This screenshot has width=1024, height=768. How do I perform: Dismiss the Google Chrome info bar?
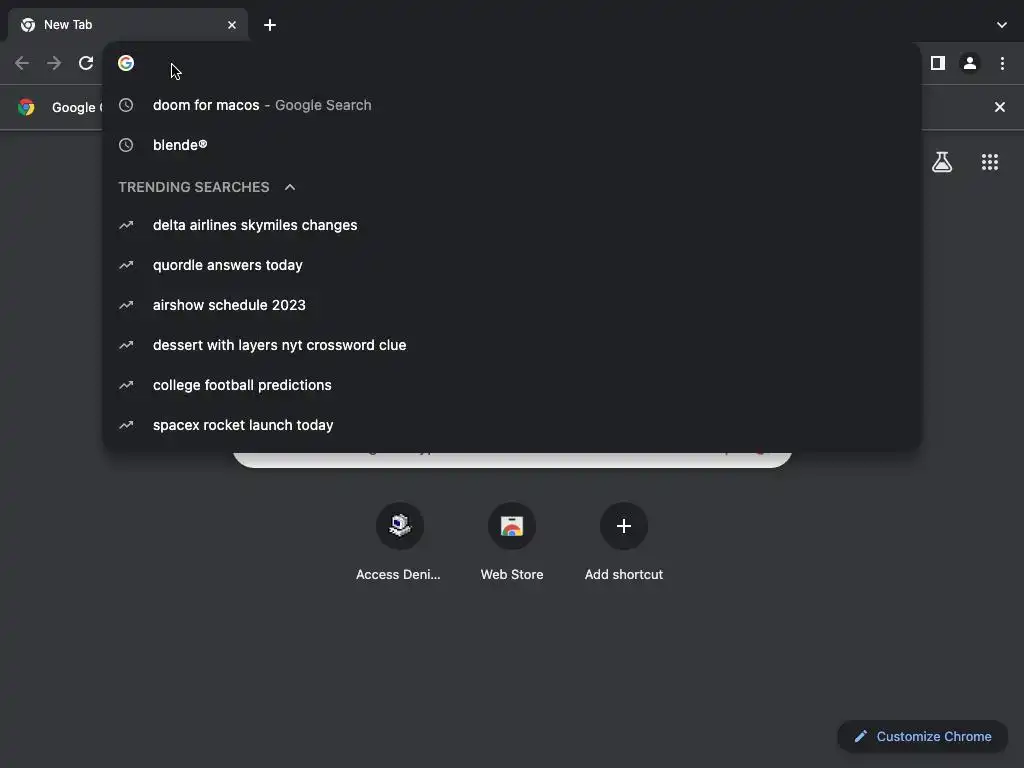(x=999, y=107)
